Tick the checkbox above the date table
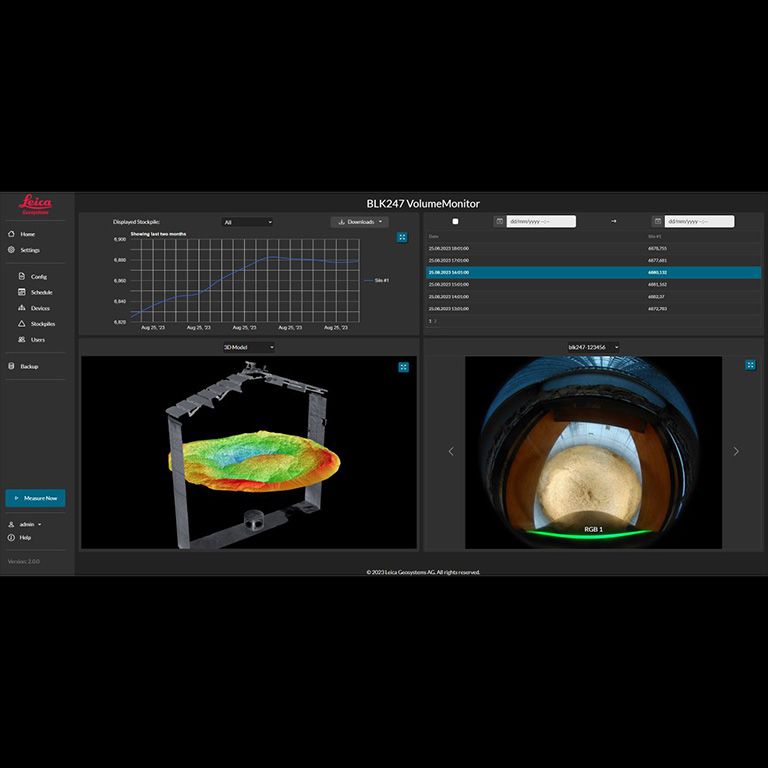 [x=456, y=222]
